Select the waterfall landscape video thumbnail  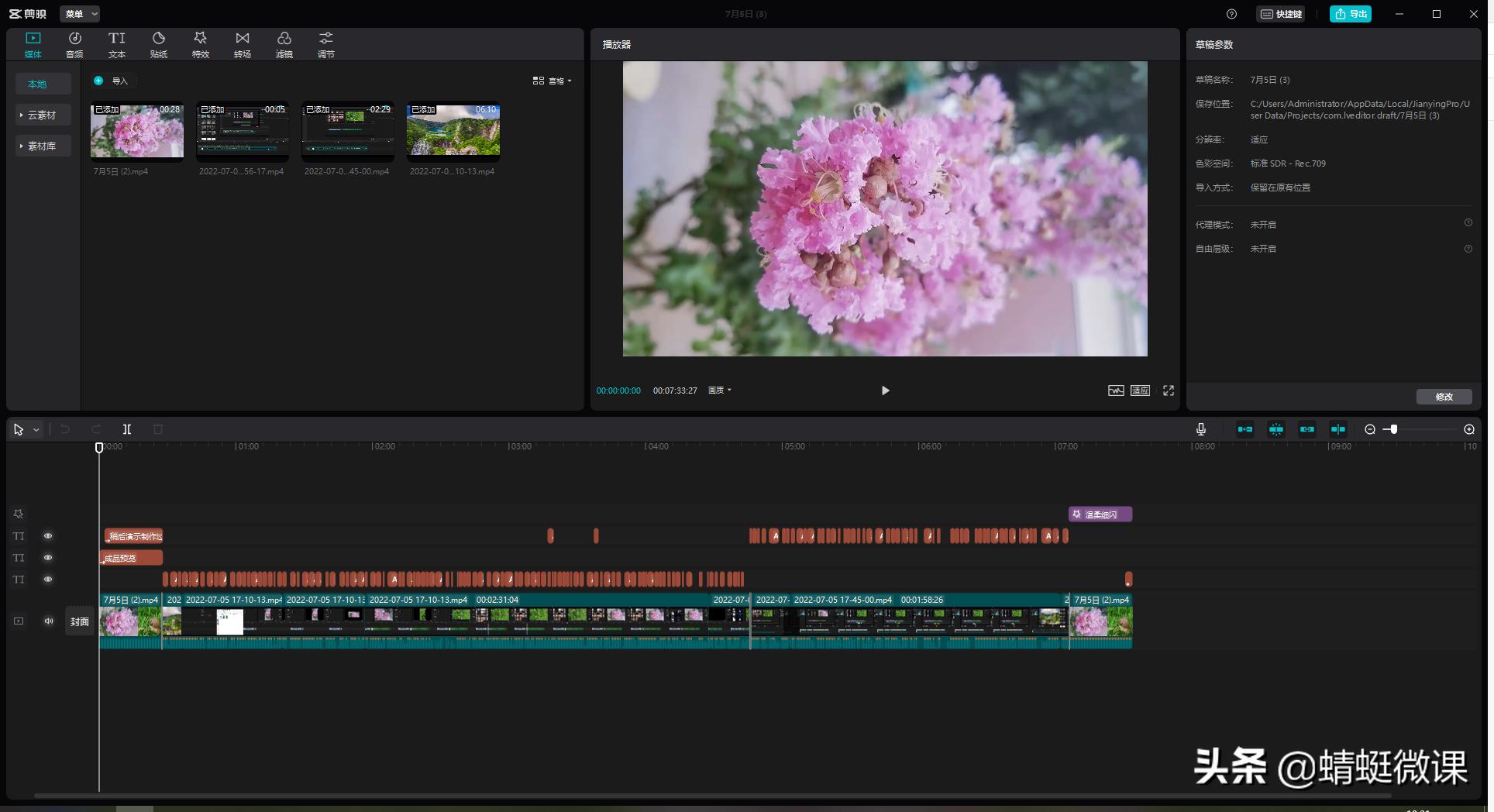453,131
